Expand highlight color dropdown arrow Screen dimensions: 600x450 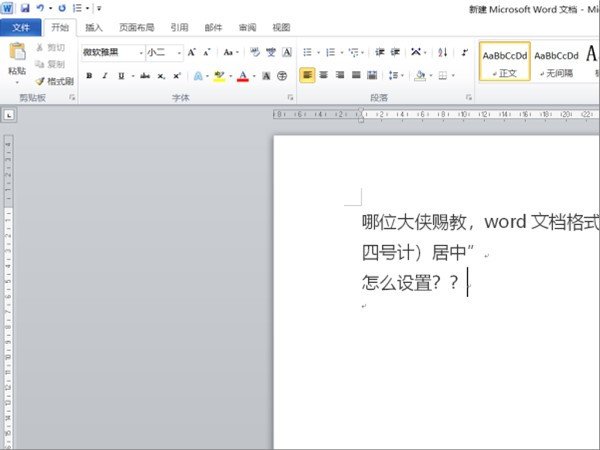(231, 76)
